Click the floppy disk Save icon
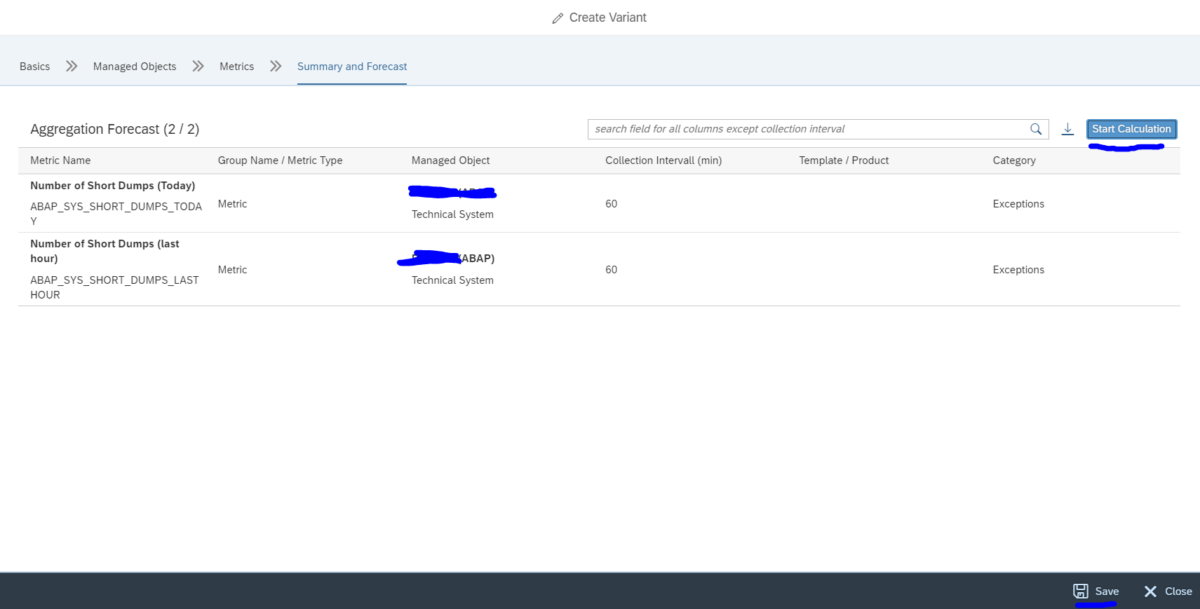Screen dimensions: 1200x609 coord(1081,590)
